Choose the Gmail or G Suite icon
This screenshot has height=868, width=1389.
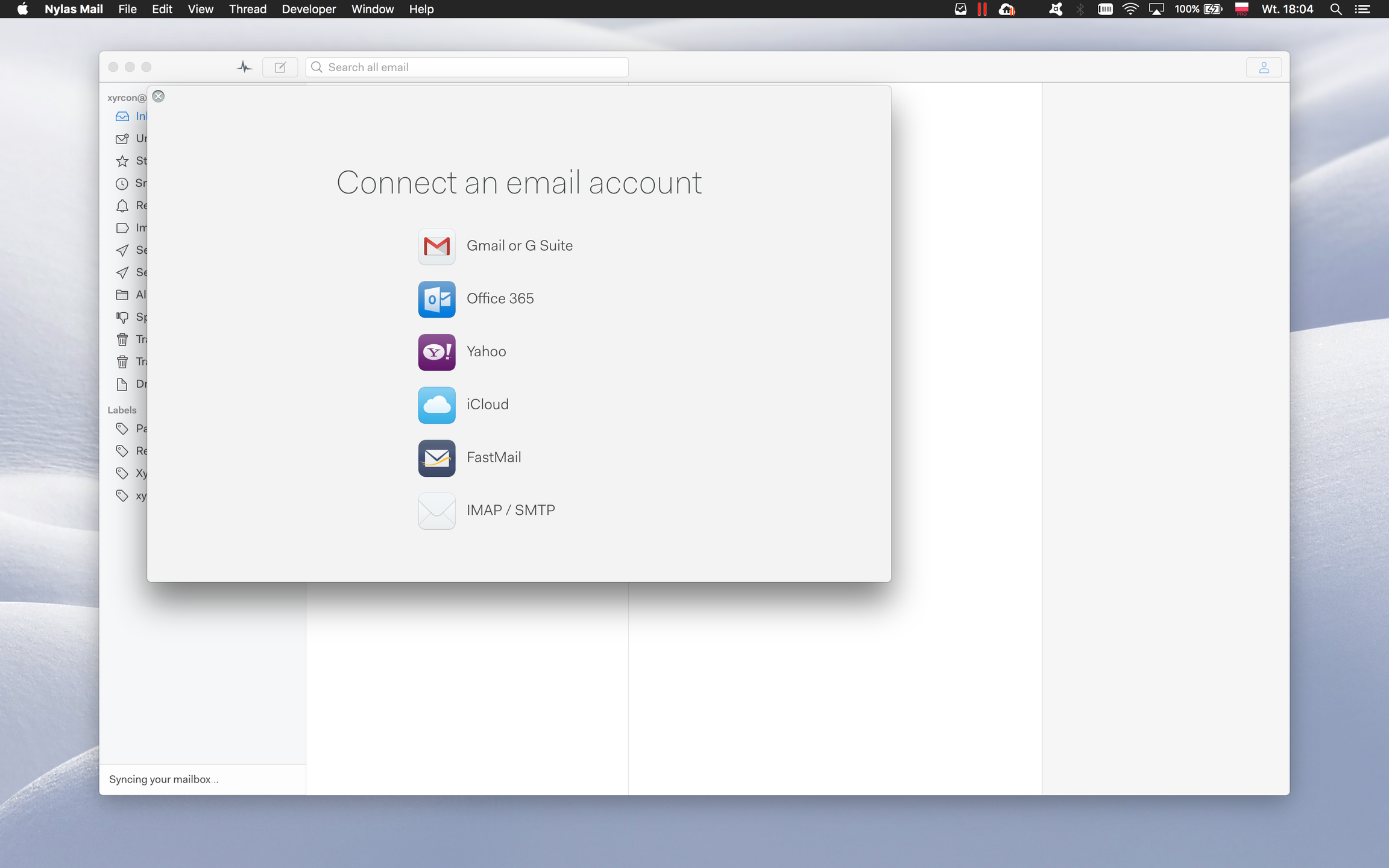tap(436, 246)
